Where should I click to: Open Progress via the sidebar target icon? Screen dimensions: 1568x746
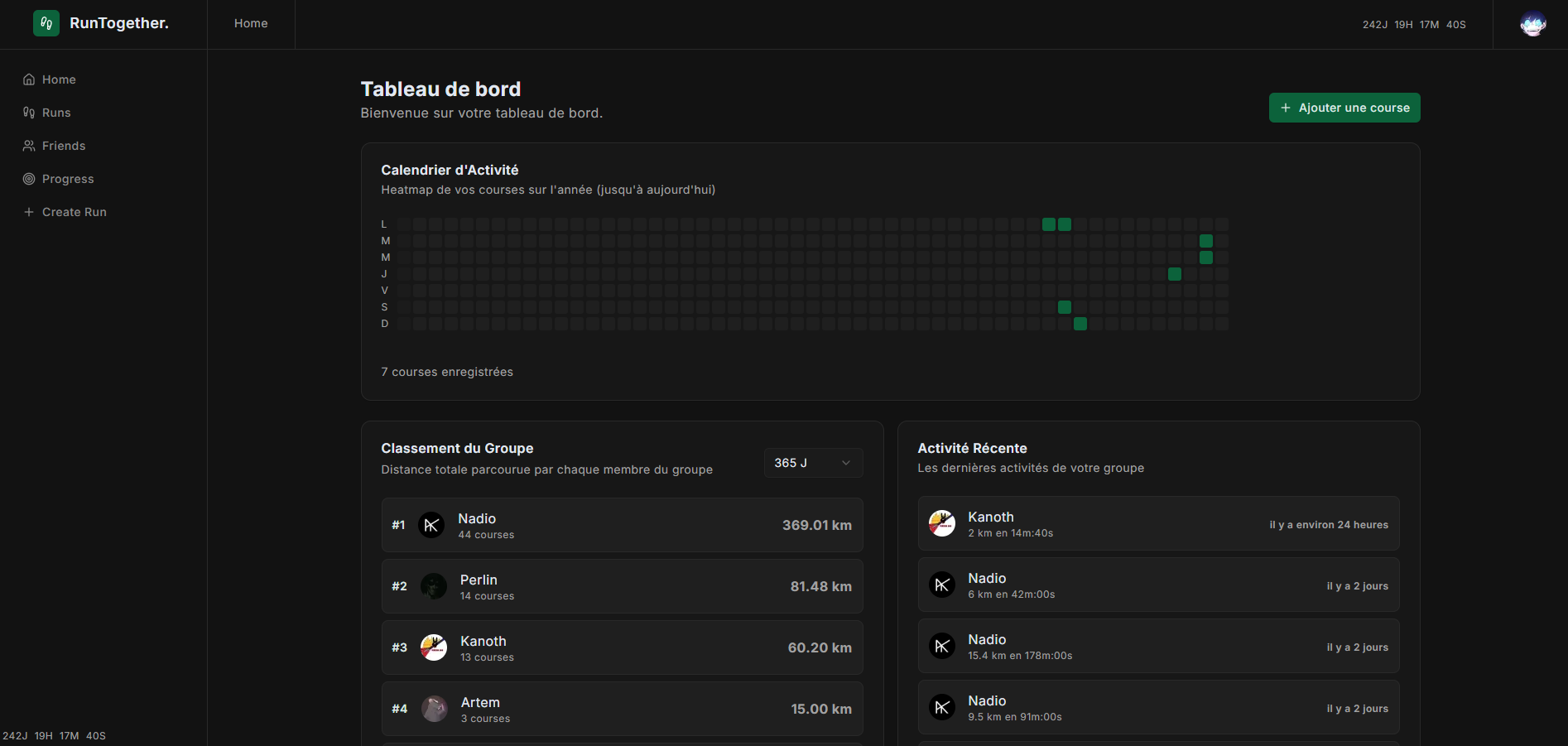(29, 179)
